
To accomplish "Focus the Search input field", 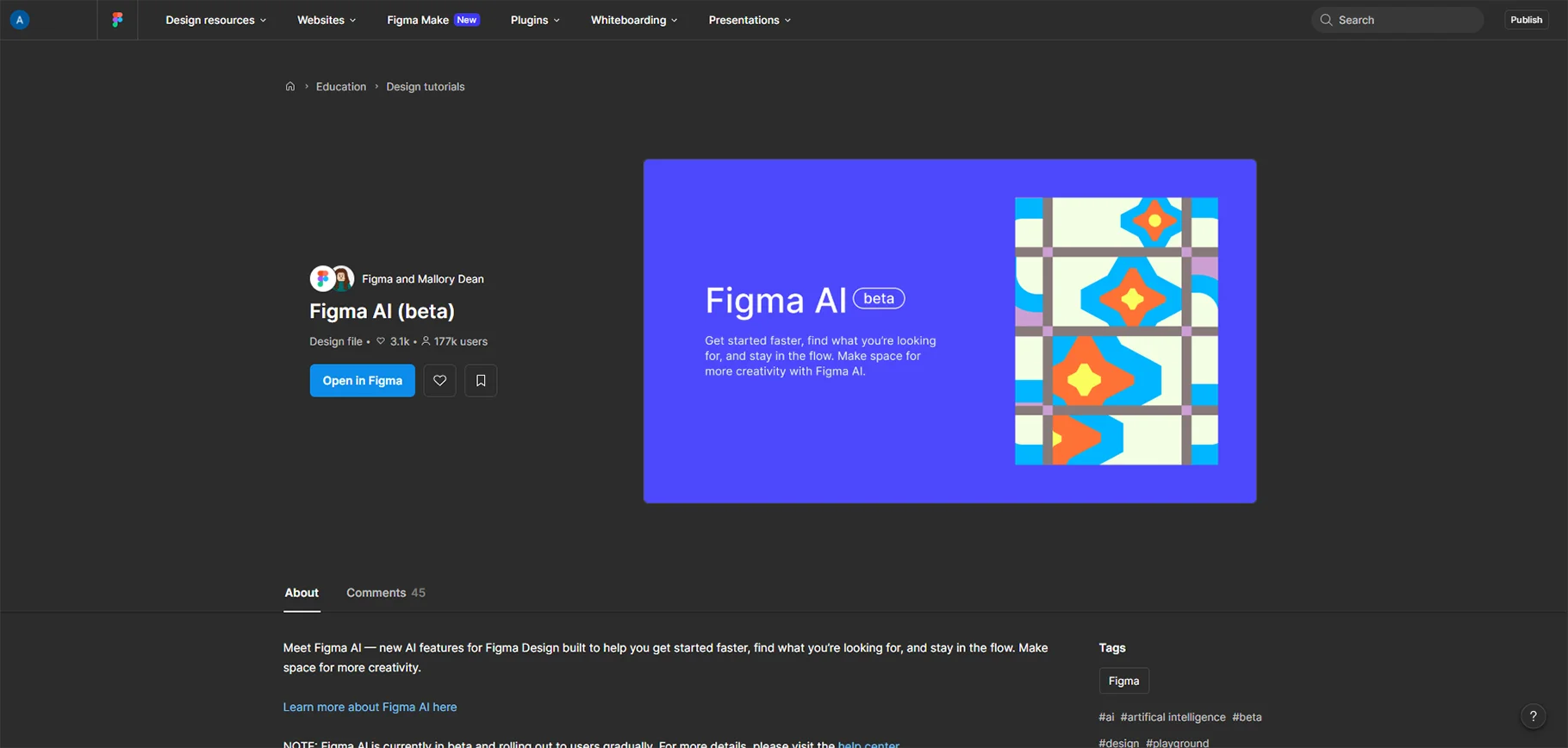I will pos(1397,20).
